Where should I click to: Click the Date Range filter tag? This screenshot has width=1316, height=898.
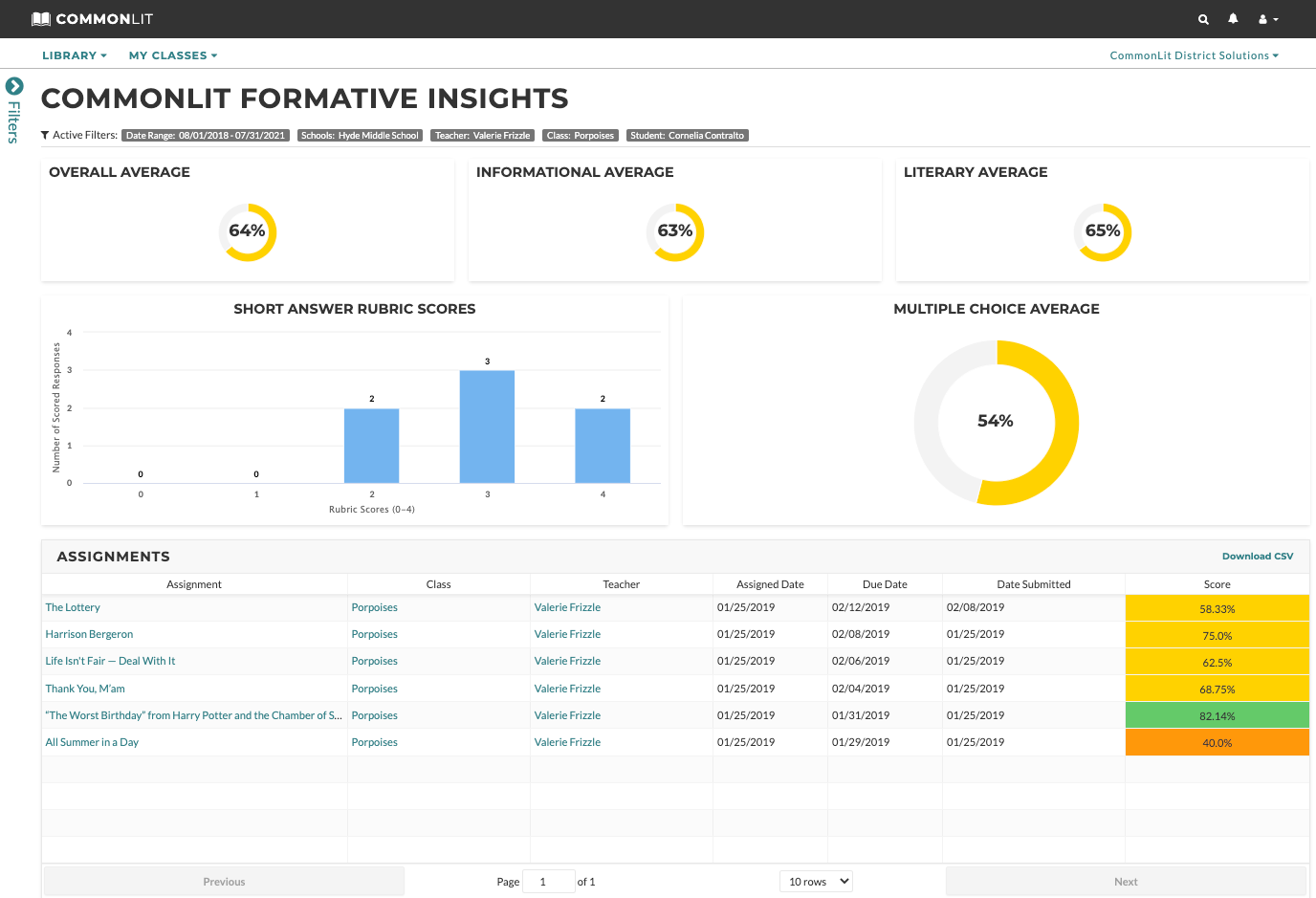click(206, 136)
